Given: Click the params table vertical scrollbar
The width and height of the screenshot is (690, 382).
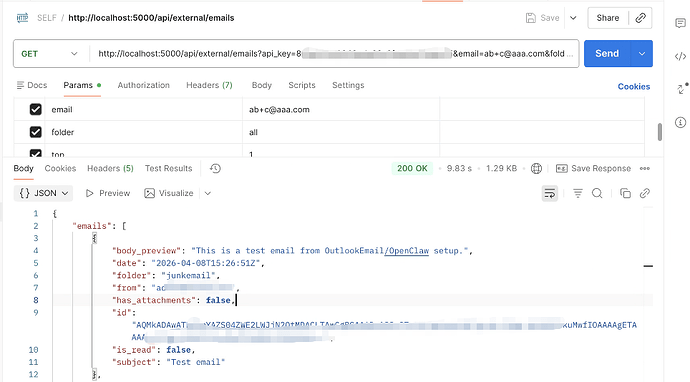Looking at the screenshot, I should 660,132.
